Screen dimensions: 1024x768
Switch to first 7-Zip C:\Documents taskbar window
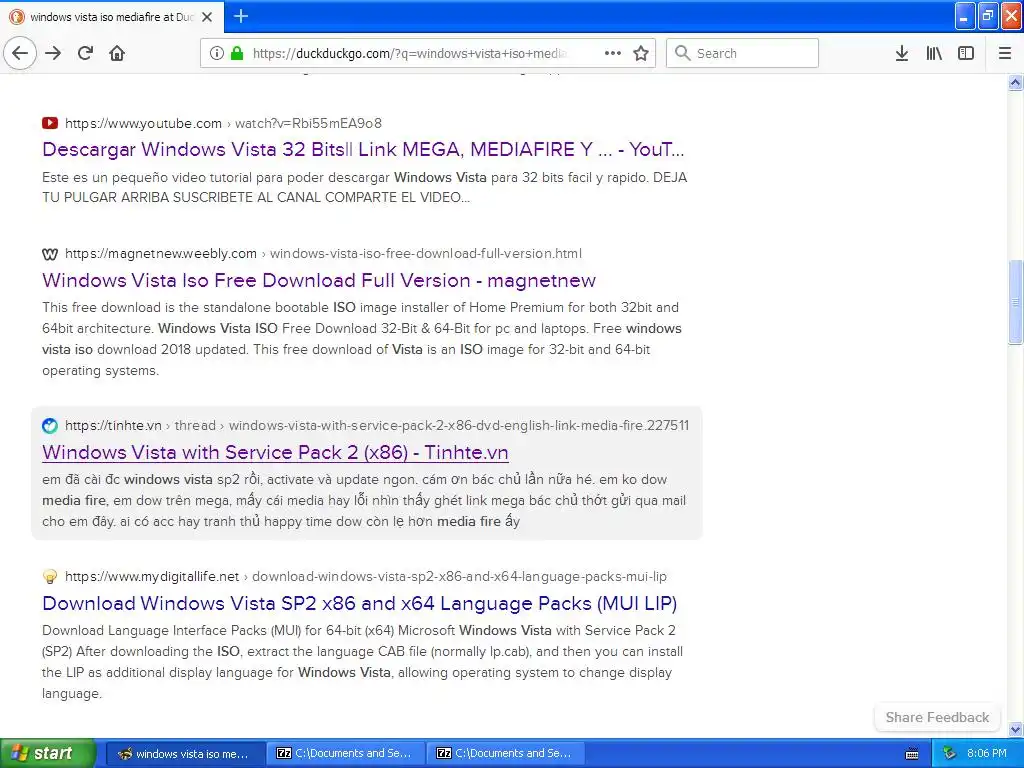[345, 754]
